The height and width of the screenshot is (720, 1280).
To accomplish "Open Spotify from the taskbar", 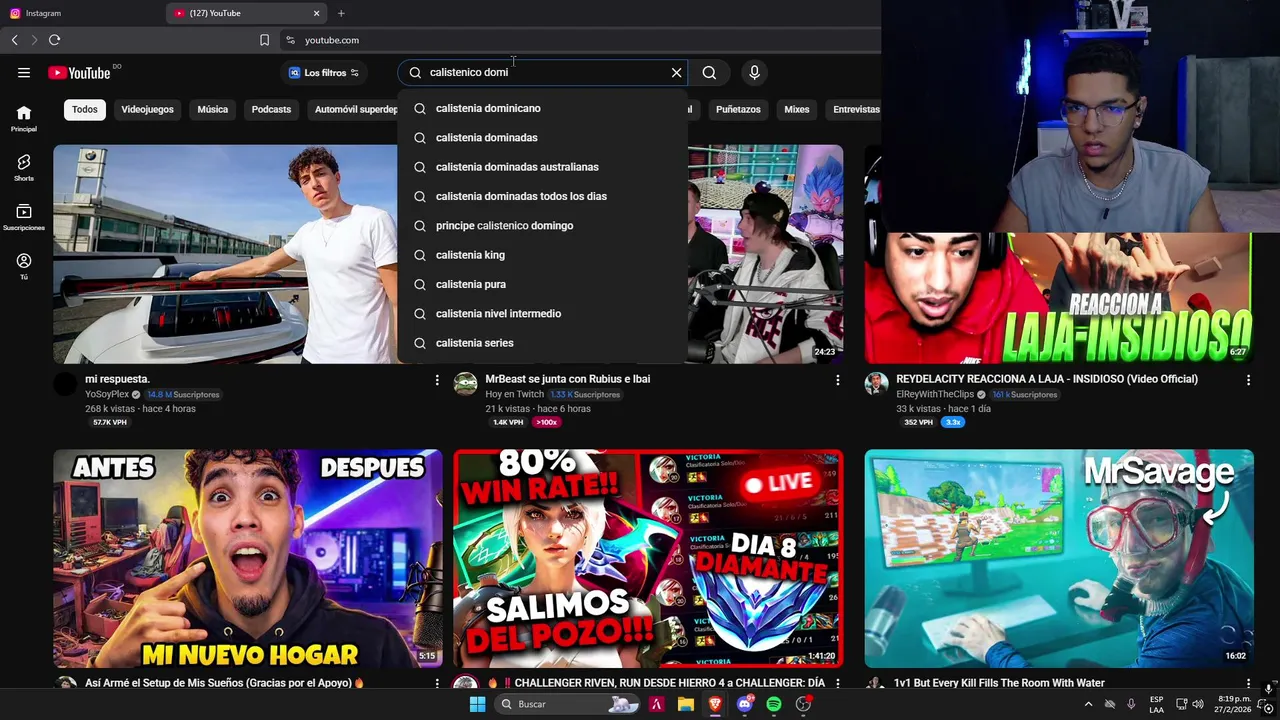I will coord(774,704).
